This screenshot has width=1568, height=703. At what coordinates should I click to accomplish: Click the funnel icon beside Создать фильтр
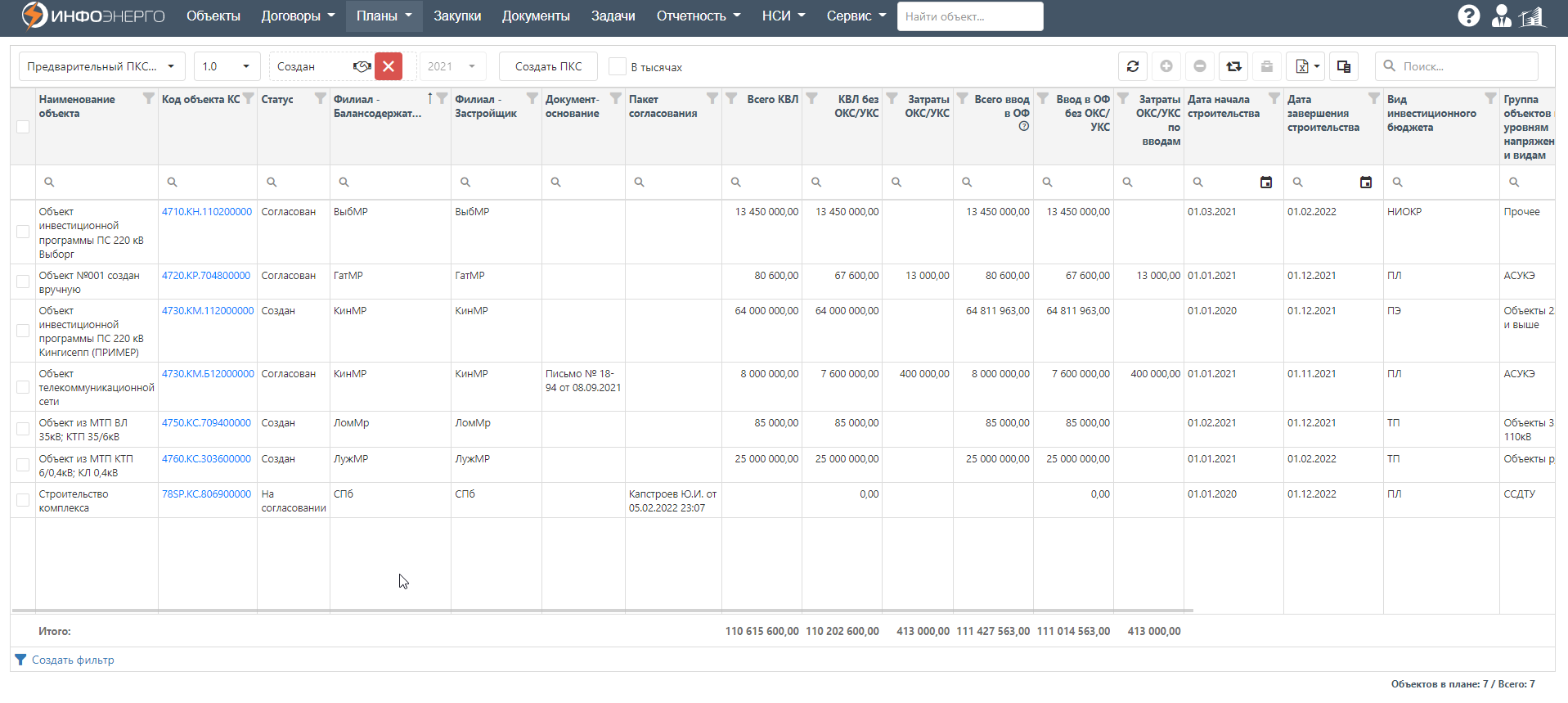pyautogui.click(x=20, y=660)
